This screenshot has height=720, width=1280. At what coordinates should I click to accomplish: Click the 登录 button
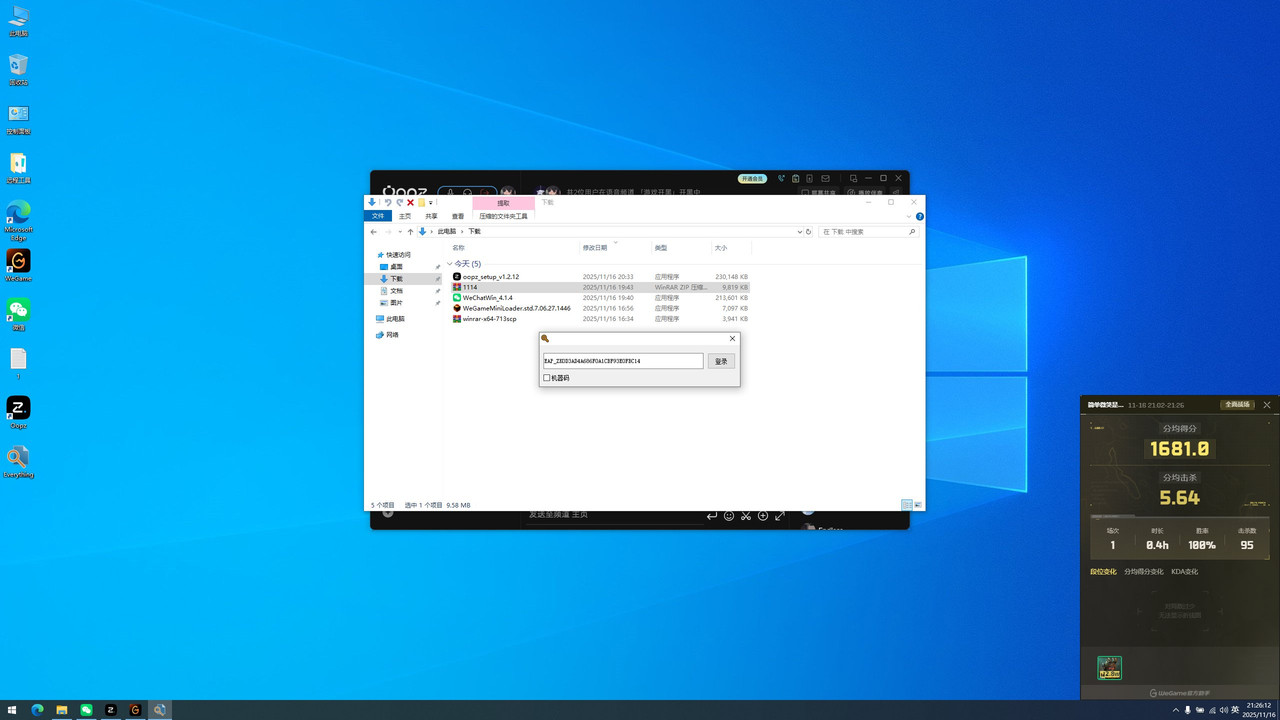click(x=721, y=361)
